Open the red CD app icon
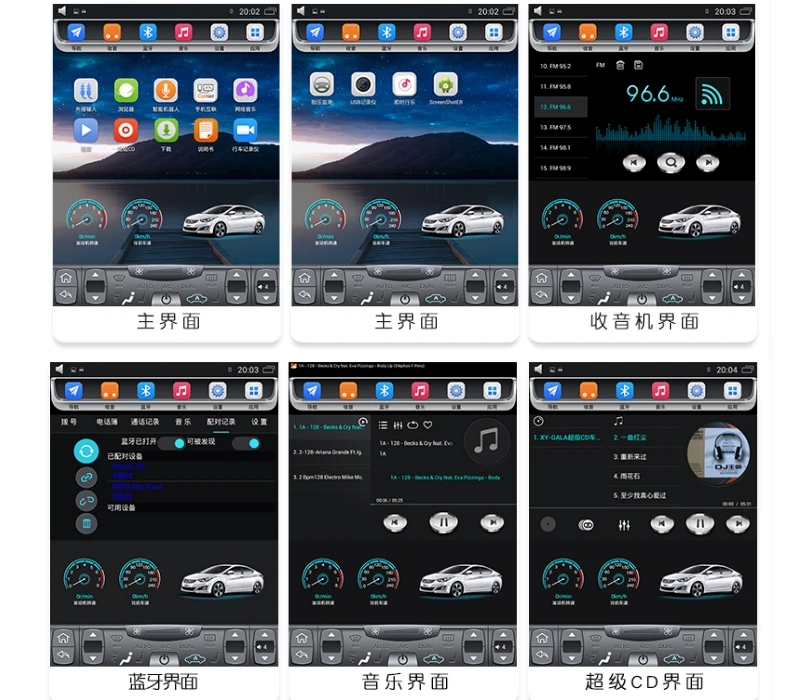 pos(126,131)
